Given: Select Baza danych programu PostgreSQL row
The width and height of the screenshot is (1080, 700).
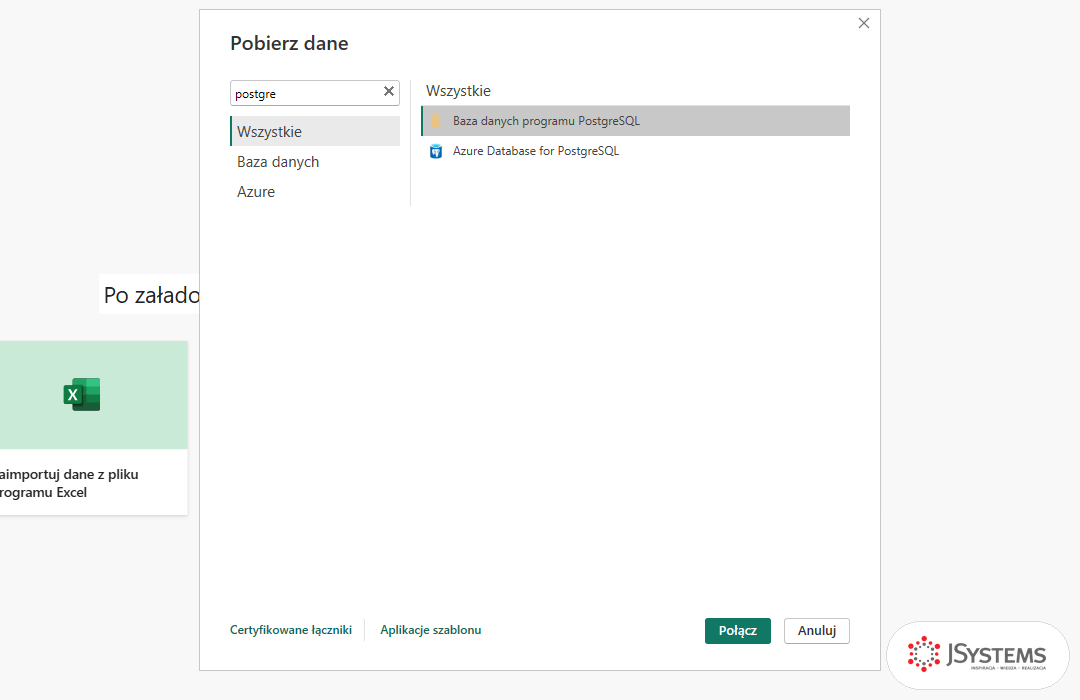Looking at the screenshot, I should [x=635, y=121].
